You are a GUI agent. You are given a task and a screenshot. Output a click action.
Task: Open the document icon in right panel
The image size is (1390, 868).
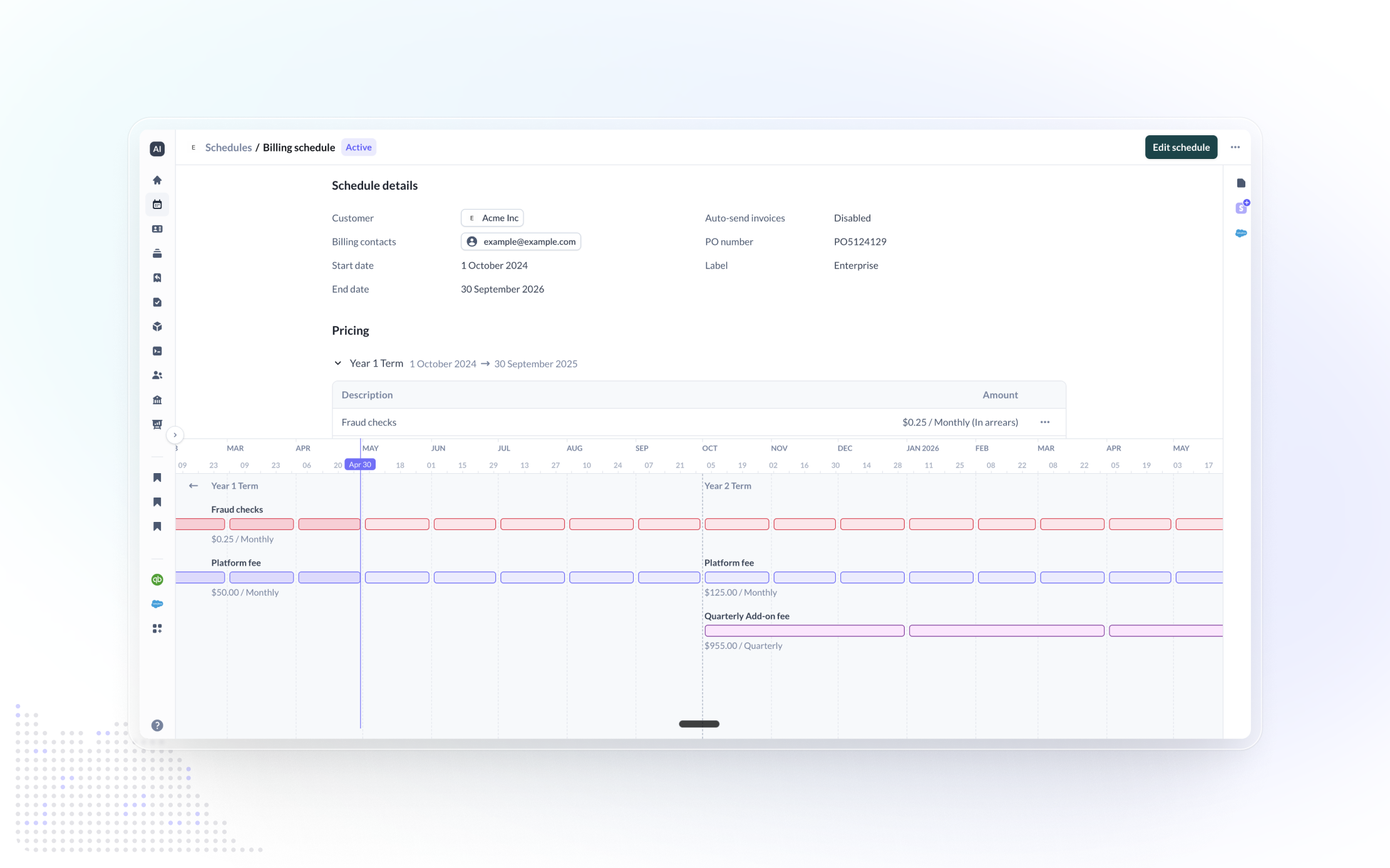(1241, 183)
